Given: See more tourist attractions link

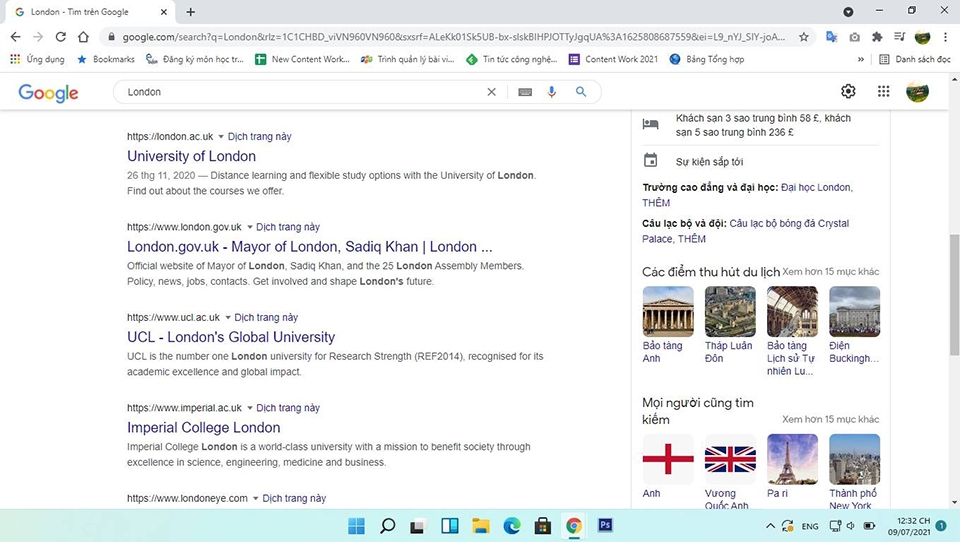Looking at the screenshot, I should click(830, 271).
